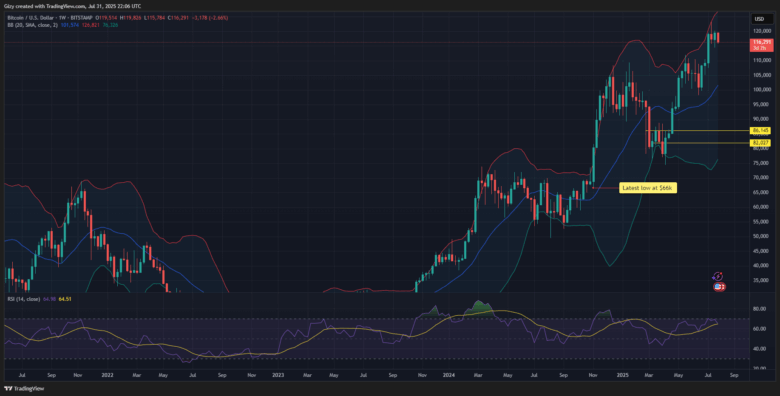This screenshot has height=396, width=780.
Task: Open the purple lightning event marker
Action: pos(717,276)
